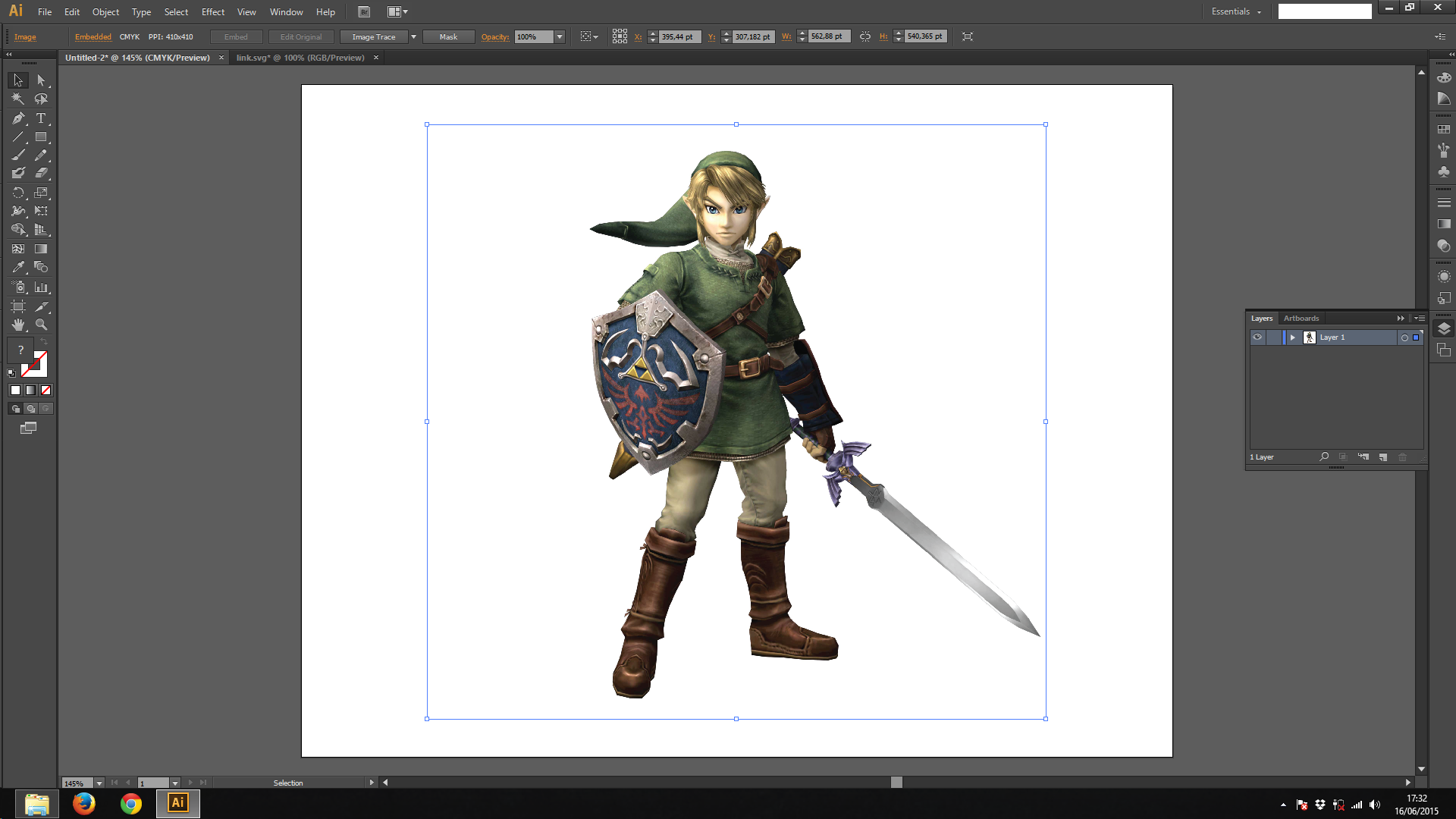Pick the Hand tool
Screen dimensions: 1456x819
(x=18, y=325)
